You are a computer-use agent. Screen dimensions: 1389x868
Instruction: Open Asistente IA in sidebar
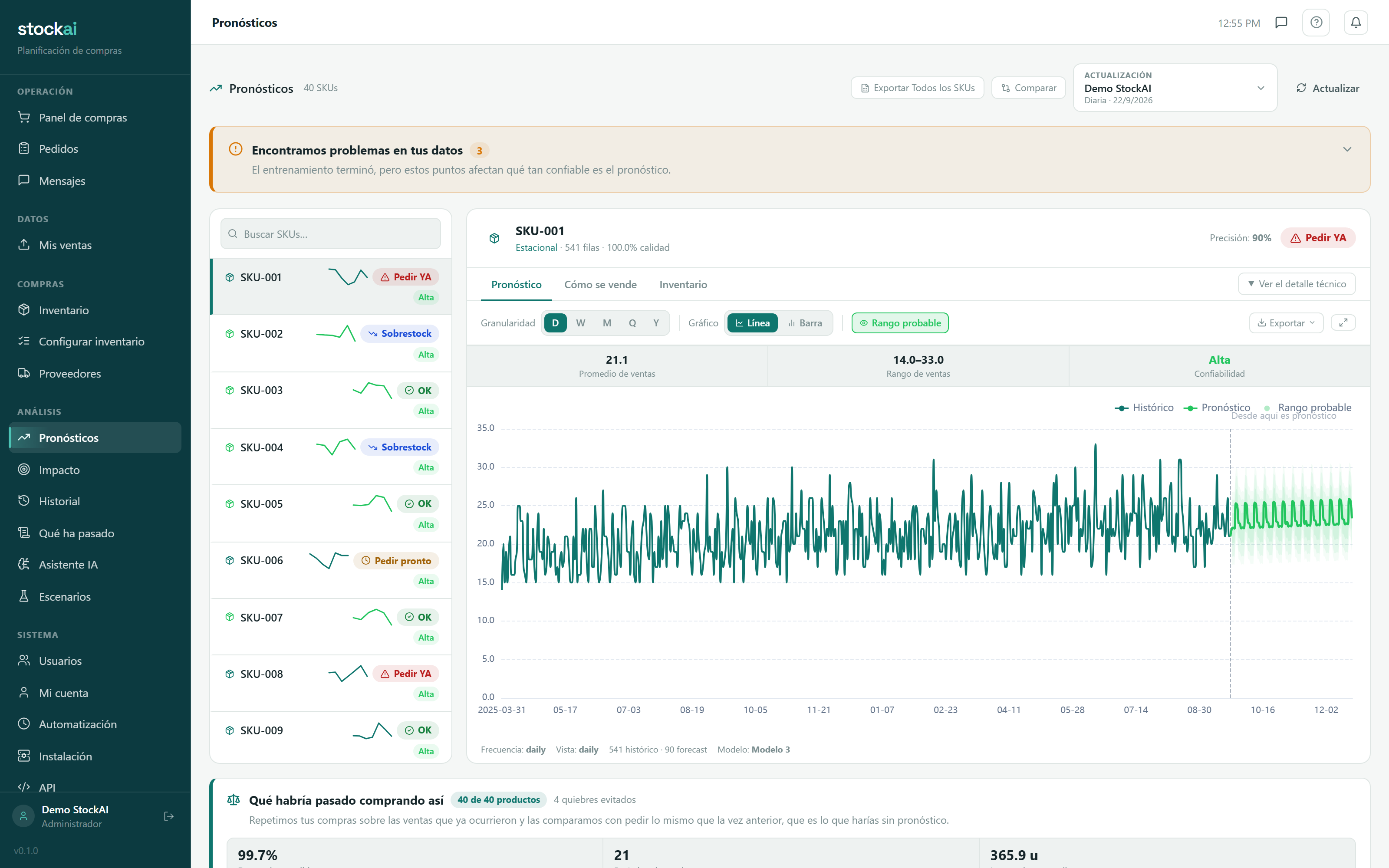click(x=95, y=564)
